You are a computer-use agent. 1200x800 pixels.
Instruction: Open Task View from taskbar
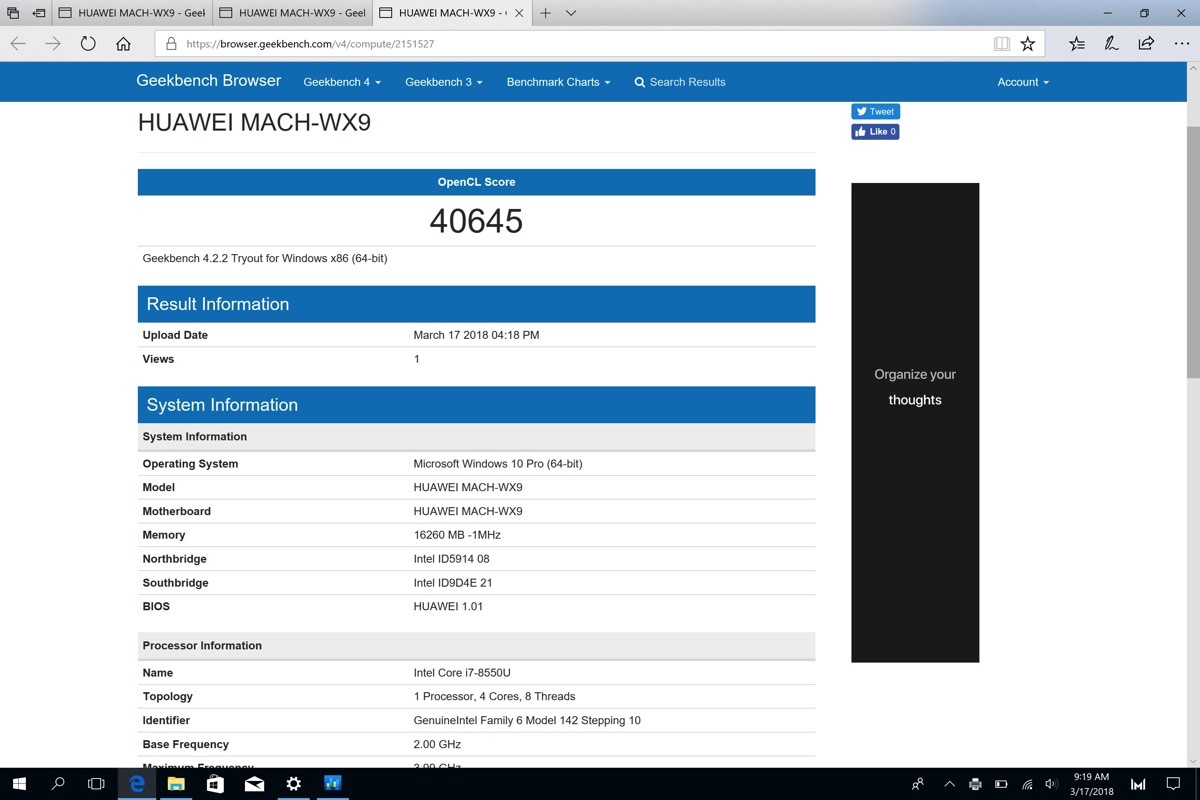[x=96, y=784]
